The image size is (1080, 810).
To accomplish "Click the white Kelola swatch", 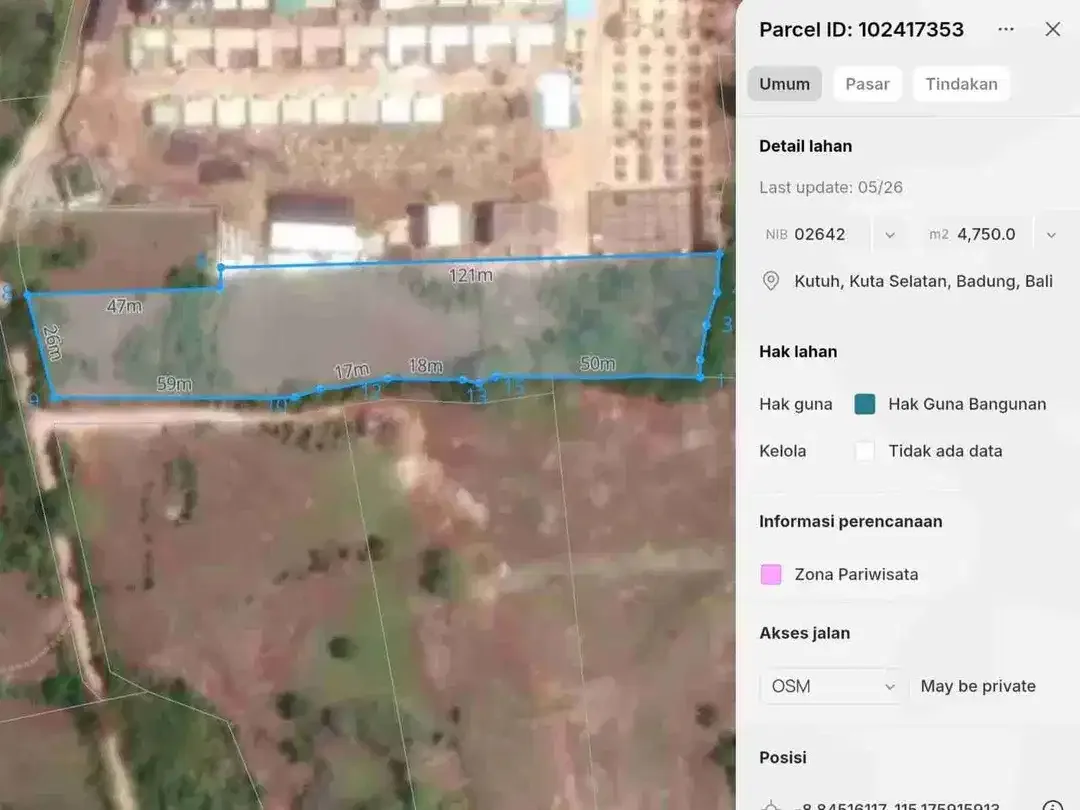I will click(864, 451).
